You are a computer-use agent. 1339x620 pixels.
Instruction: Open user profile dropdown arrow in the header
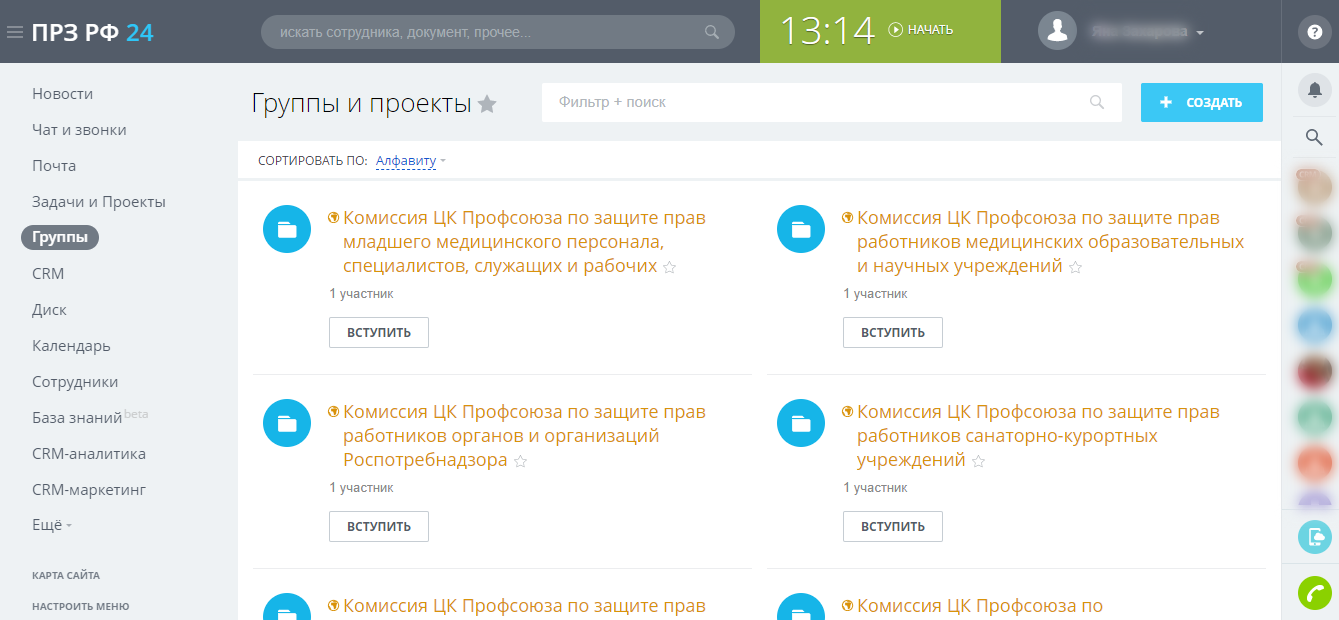pos(1200,33)
